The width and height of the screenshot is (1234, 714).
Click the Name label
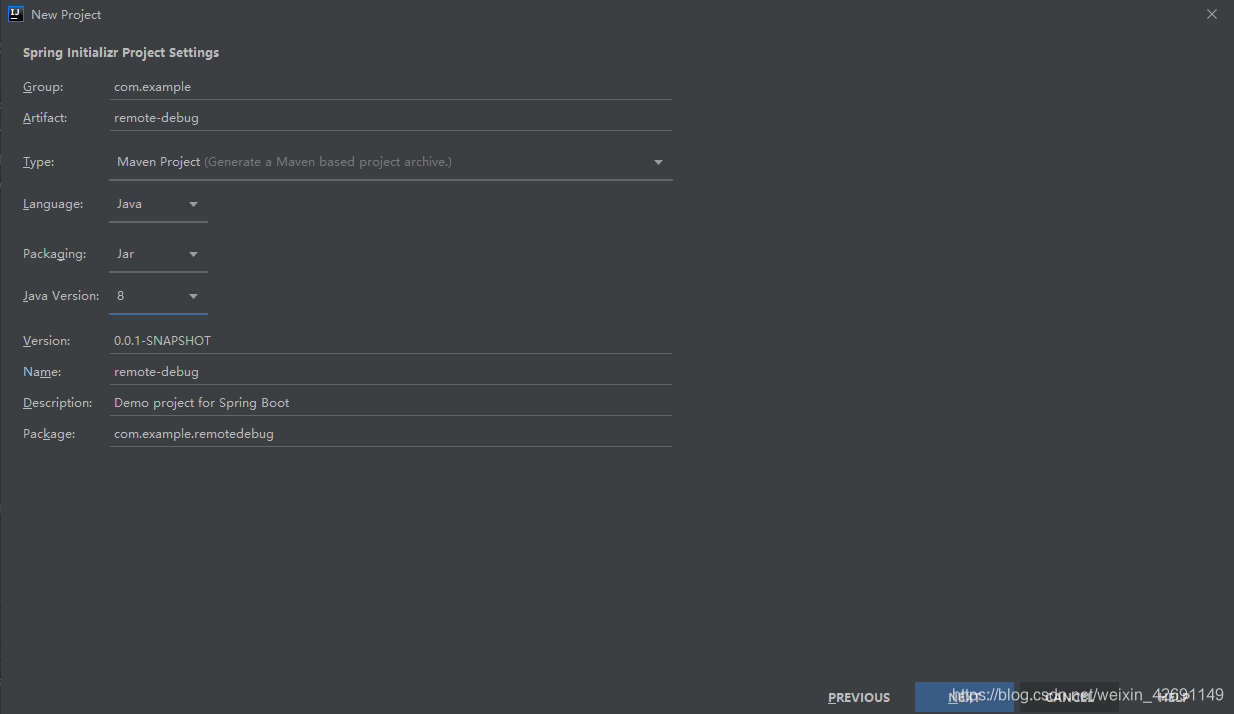tap(42, 372)
